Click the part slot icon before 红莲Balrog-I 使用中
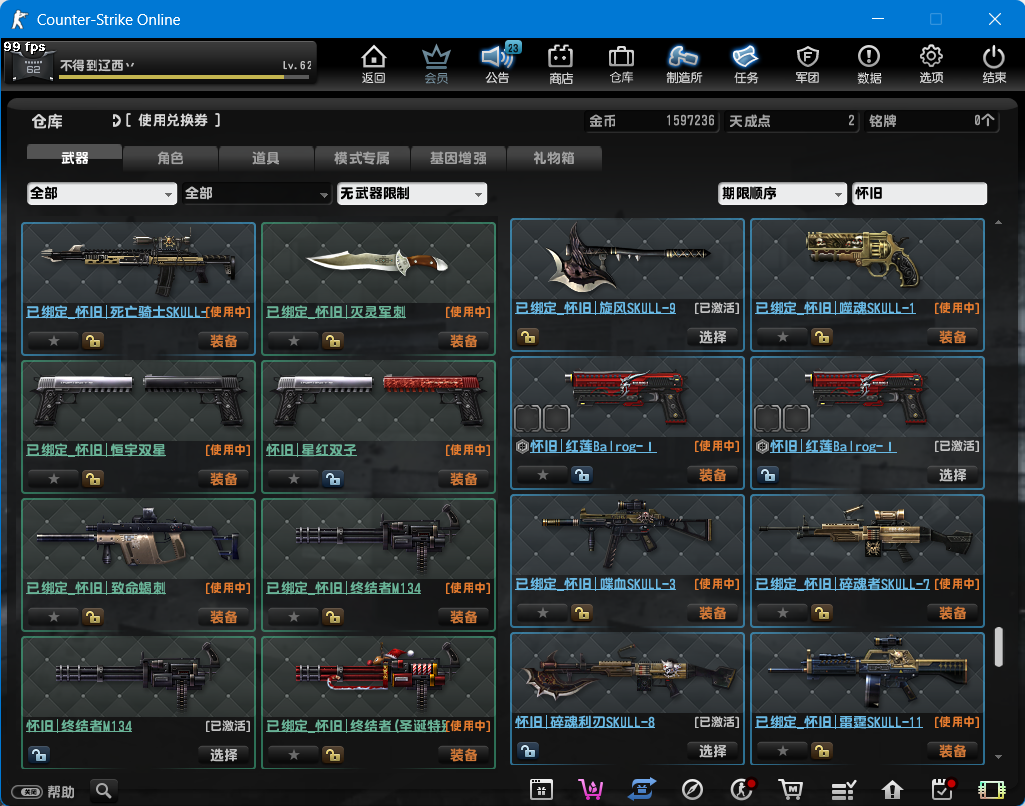The height and width of the screenshot is (806, 1025). point(522,446)
